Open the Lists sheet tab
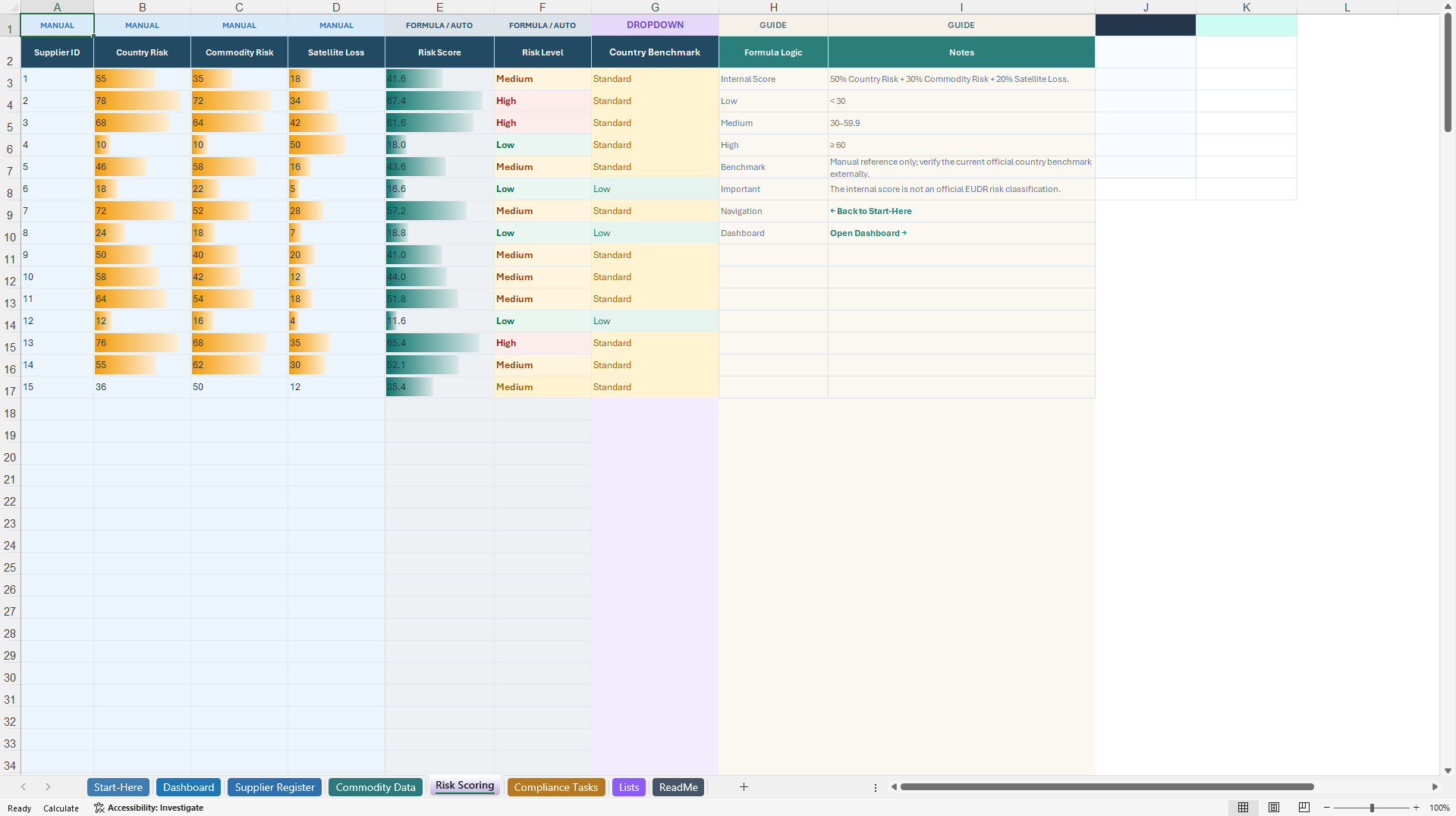The image size is (1456, 816). coord(629,787)
